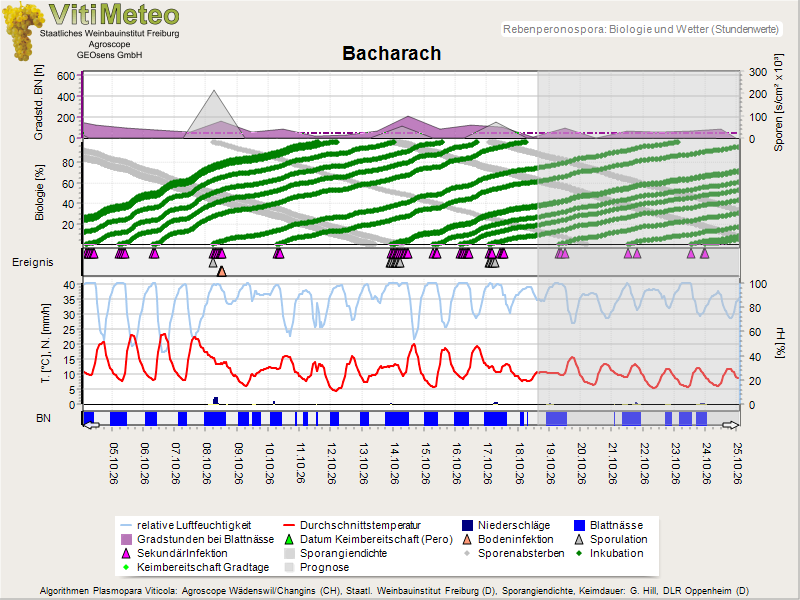Click the Bodeninfektion legend triangle icon
Image resolution: width=800 pixels, height=600 pixels.
[467, 539]
